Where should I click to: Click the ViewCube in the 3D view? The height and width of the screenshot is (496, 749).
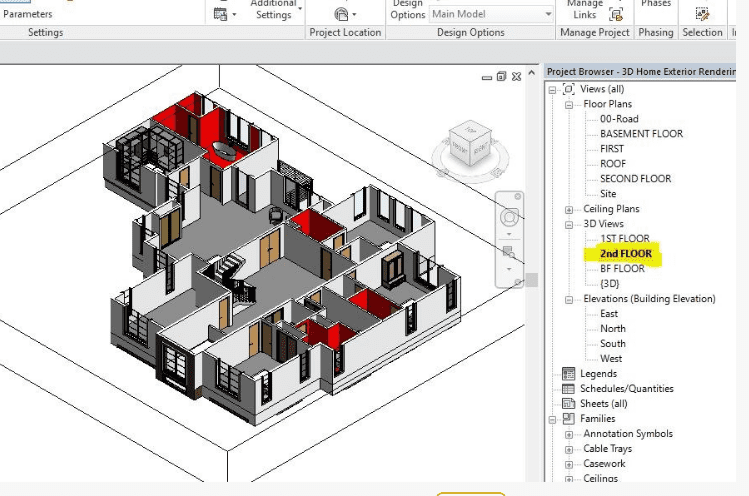click(468, 144)
